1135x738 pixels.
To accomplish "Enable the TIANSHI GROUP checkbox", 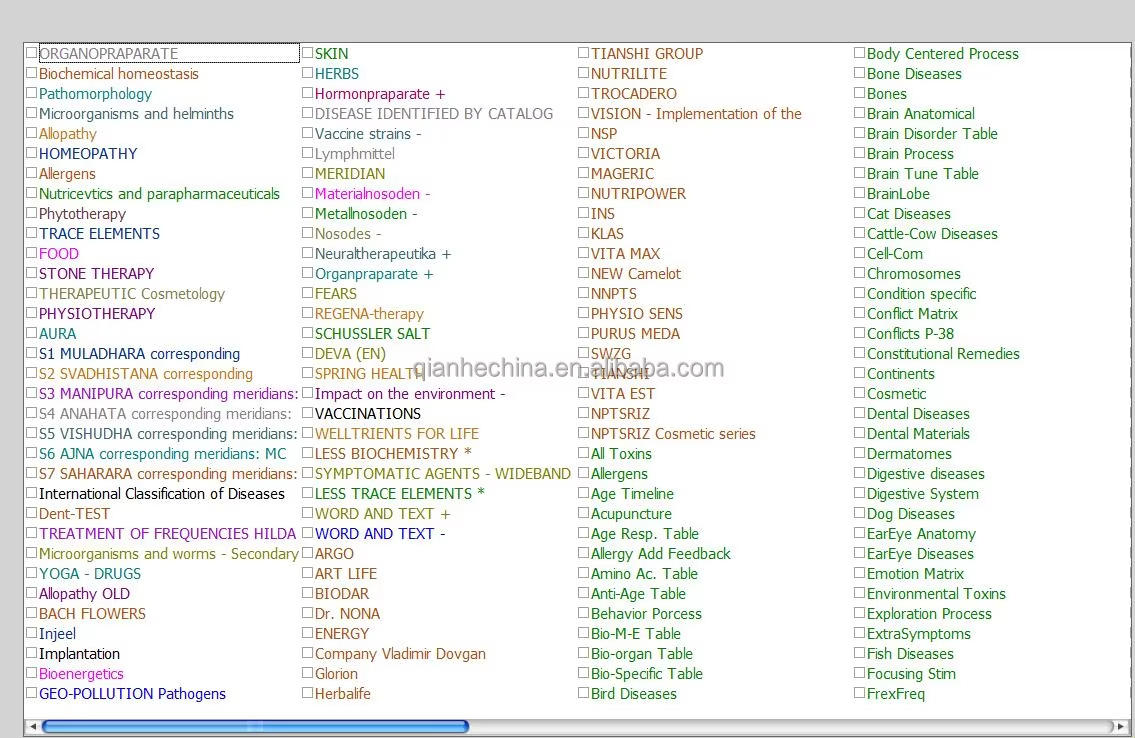I will [583, 53].
